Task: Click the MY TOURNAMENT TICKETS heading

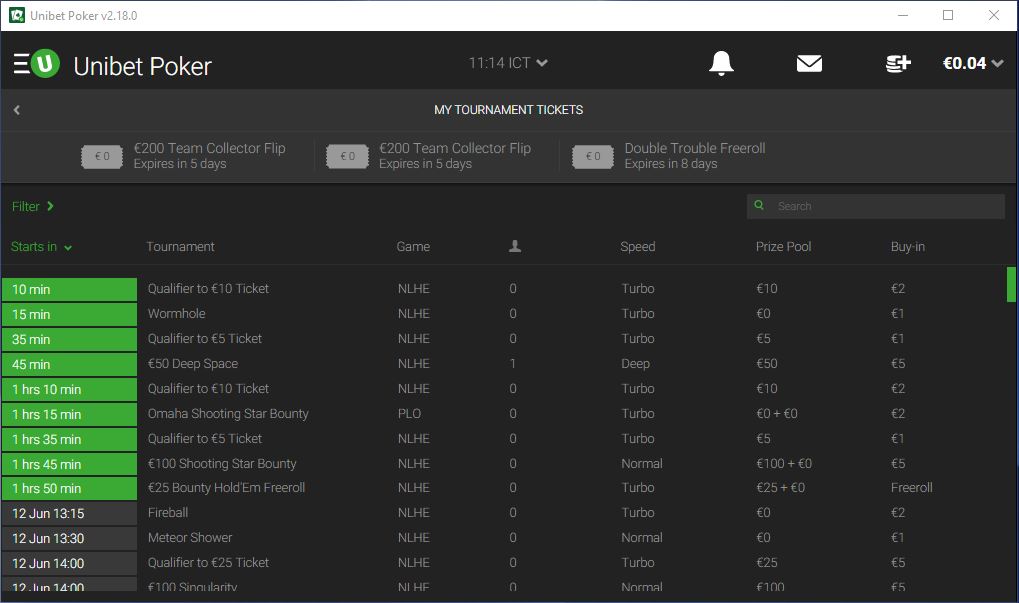Action: pos(508,110)
